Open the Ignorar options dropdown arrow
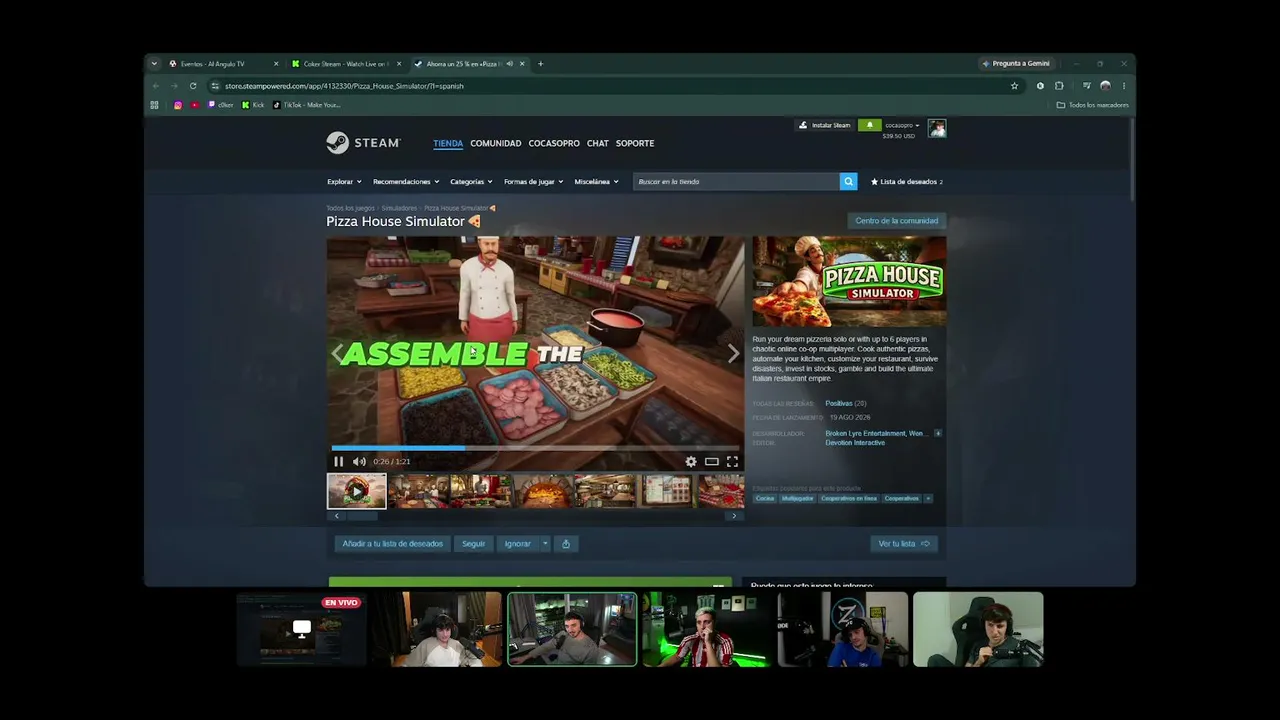Screen dimensions: 1280x720 pyautogui.click(x=545, y=544)
